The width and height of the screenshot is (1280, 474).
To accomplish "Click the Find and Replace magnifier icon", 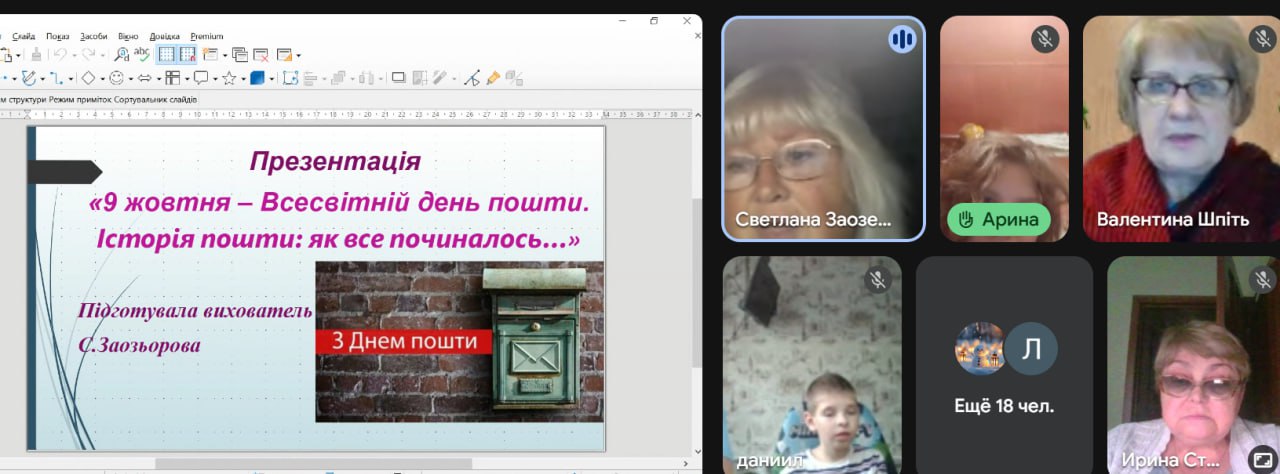I will point(122,55).
